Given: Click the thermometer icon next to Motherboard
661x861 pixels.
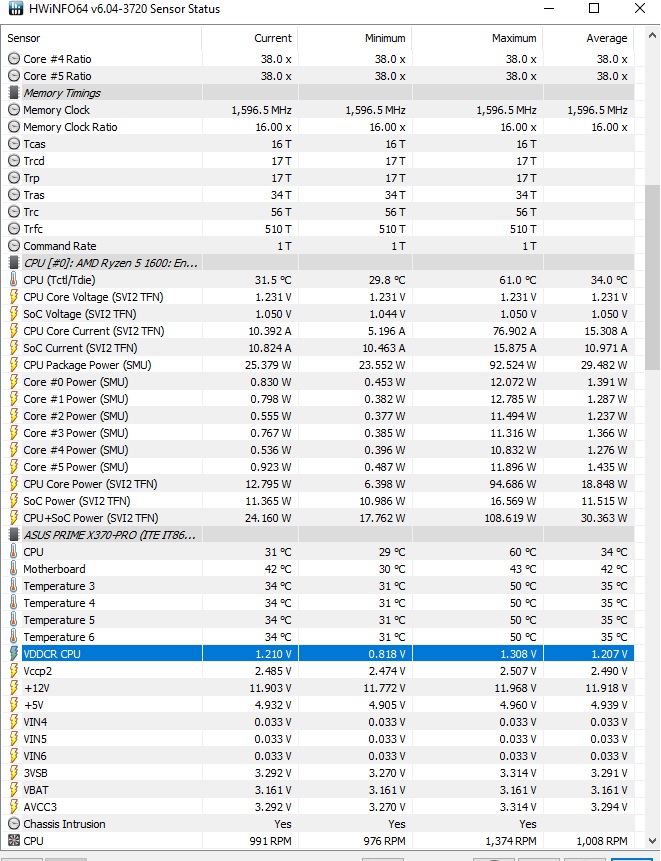Looking at the screenshot, I should click(14, 568).
